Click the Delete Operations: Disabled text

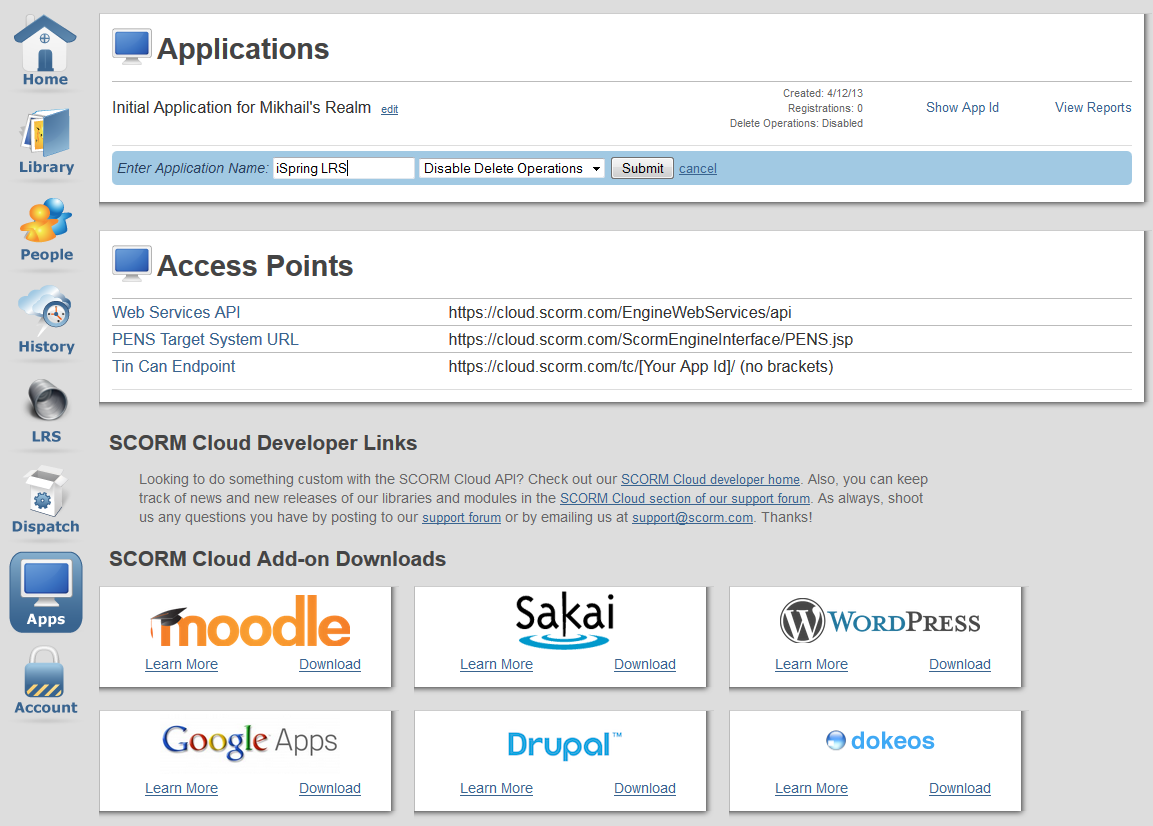[x=796, y=124]
